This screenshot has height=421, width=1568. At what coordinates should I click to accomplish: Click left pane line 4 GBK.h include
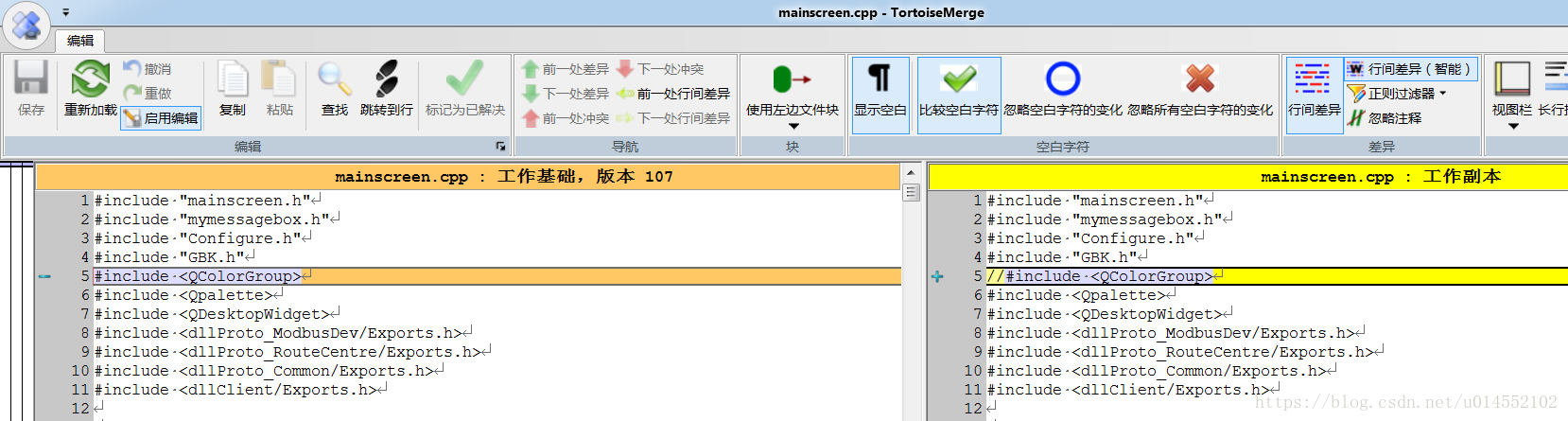(x=175, y=257)
